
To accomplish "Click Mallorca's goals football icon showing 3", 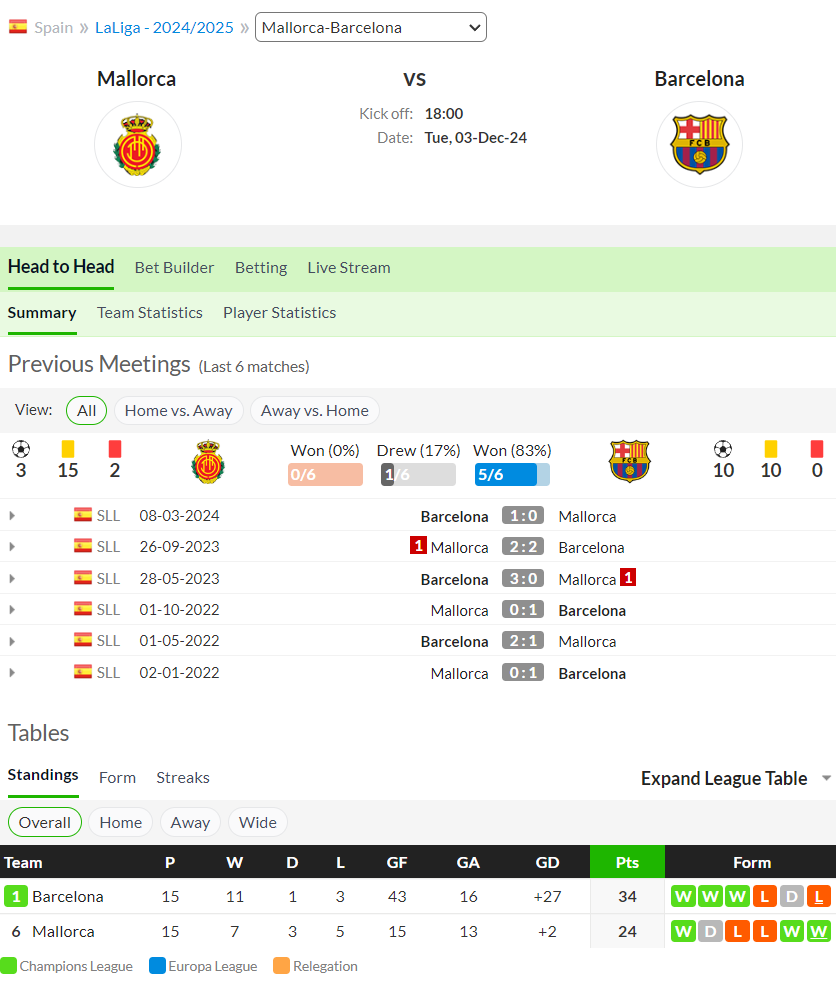I will 21,449.
